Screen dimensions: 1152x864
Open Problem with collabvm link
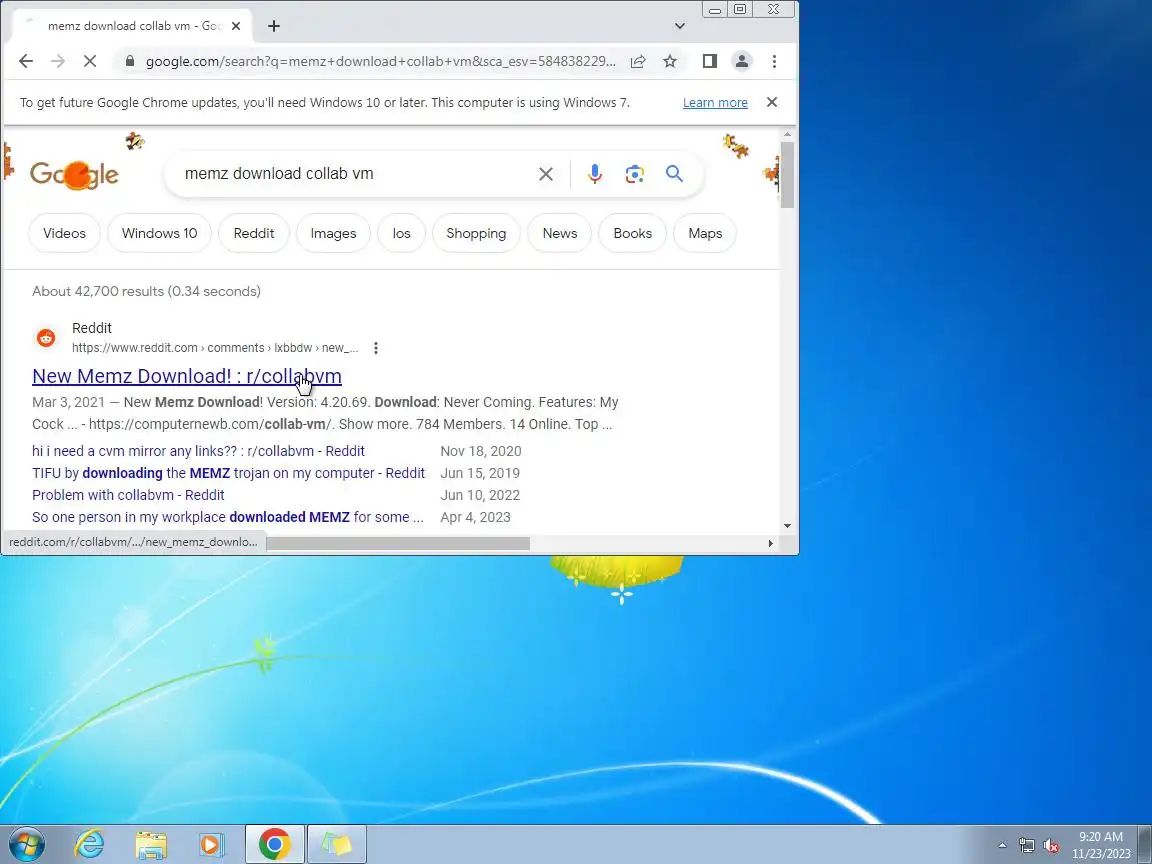tap(128, 495)
